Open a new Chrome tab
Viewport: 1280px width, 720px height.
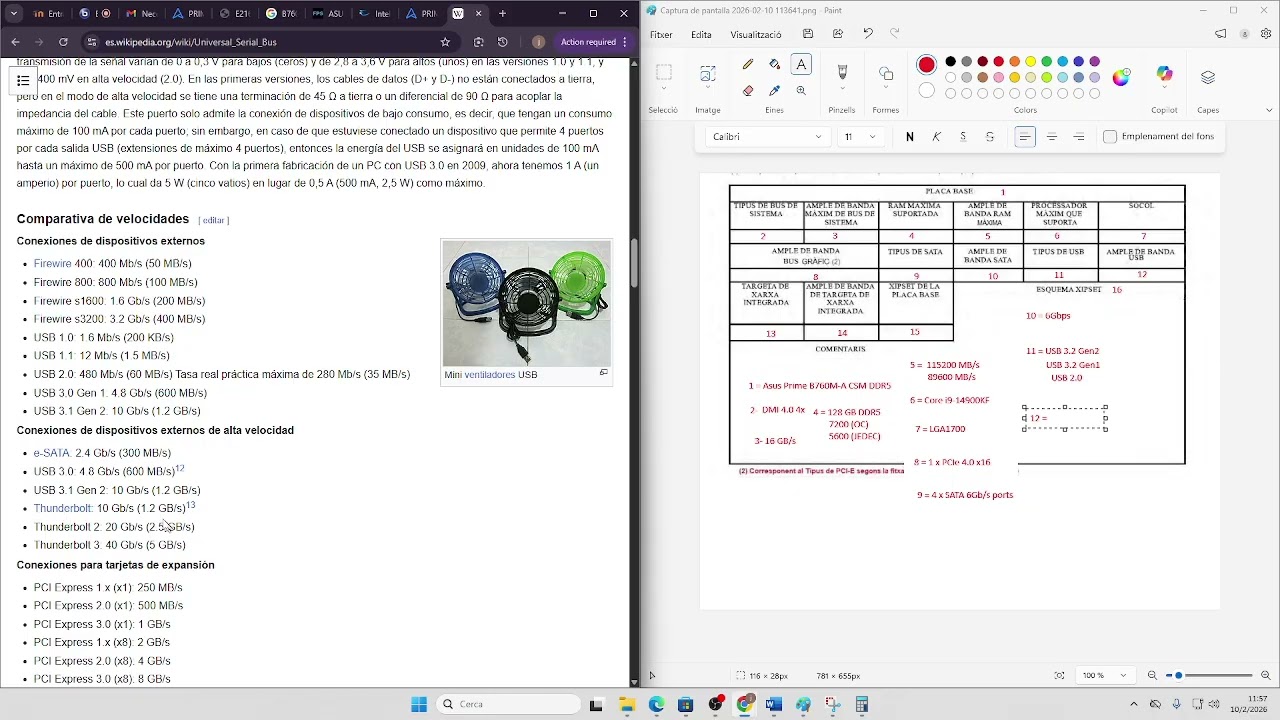502,14
